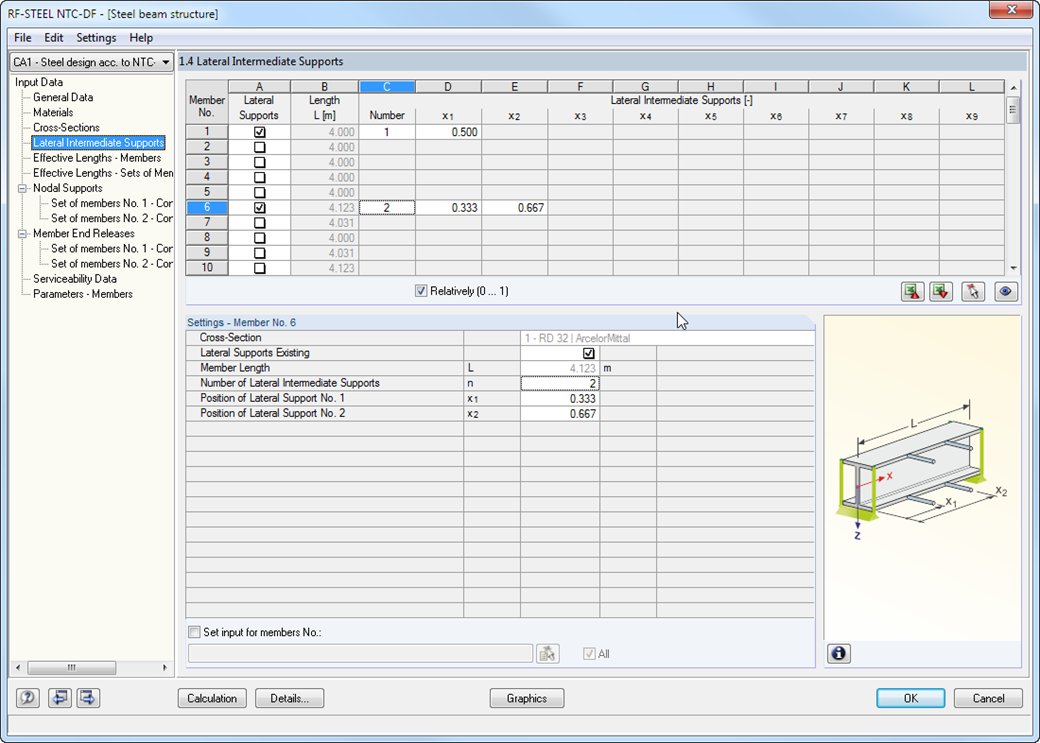The width and height of the screenshot is (1040, 743).
Task: Open the CA1 design case dropdown
Action: [92, 62]
